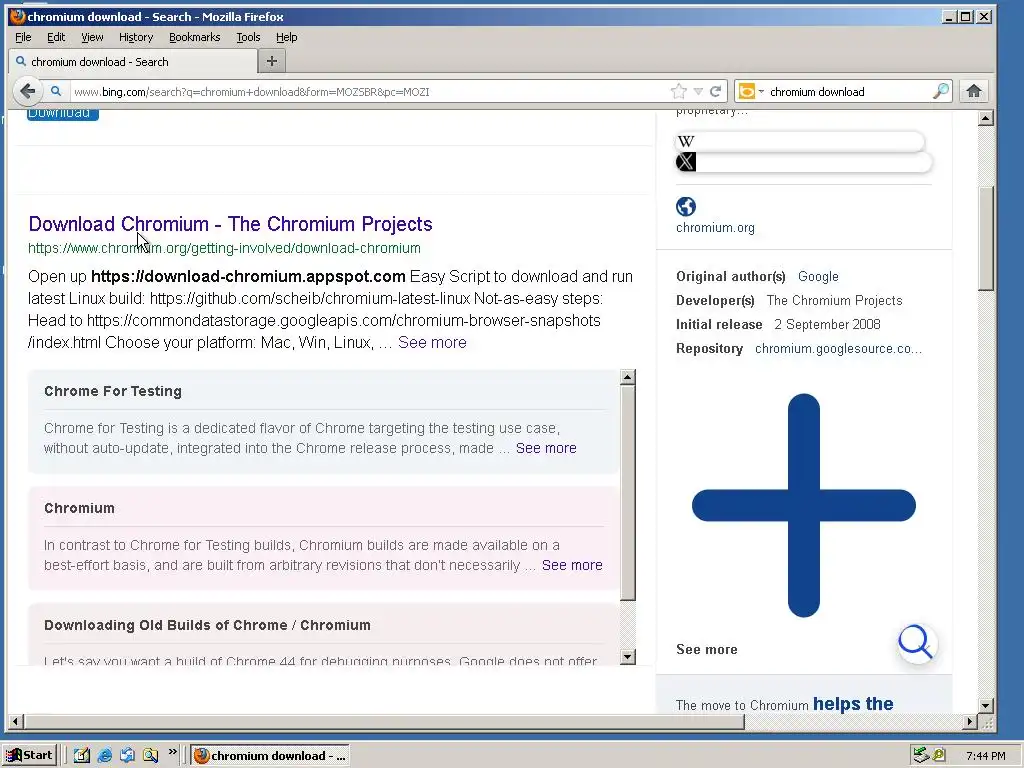Click the address bar URL field
1024x768 pixels.
coord(369,91)
